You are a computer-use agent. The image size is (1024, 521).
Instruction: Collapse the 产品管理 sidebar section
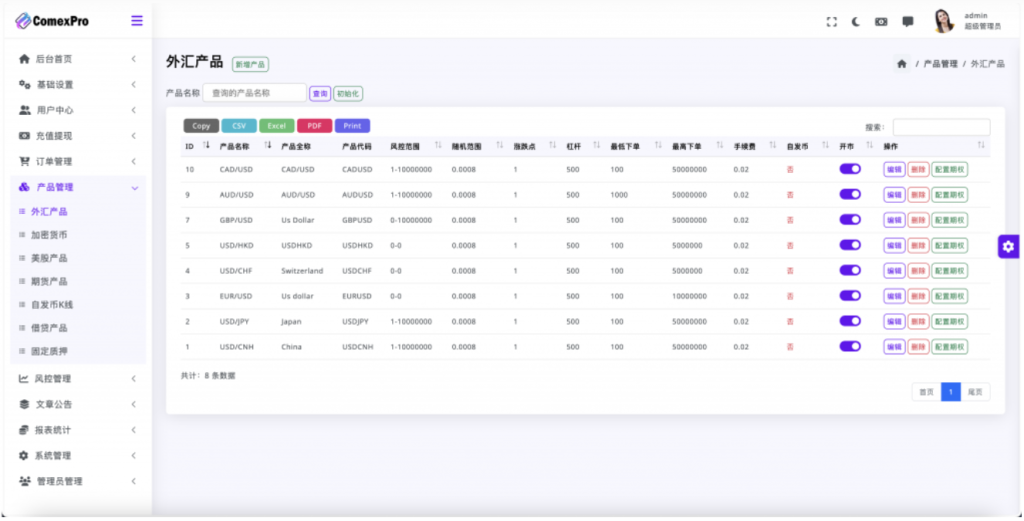click(78, 187)
